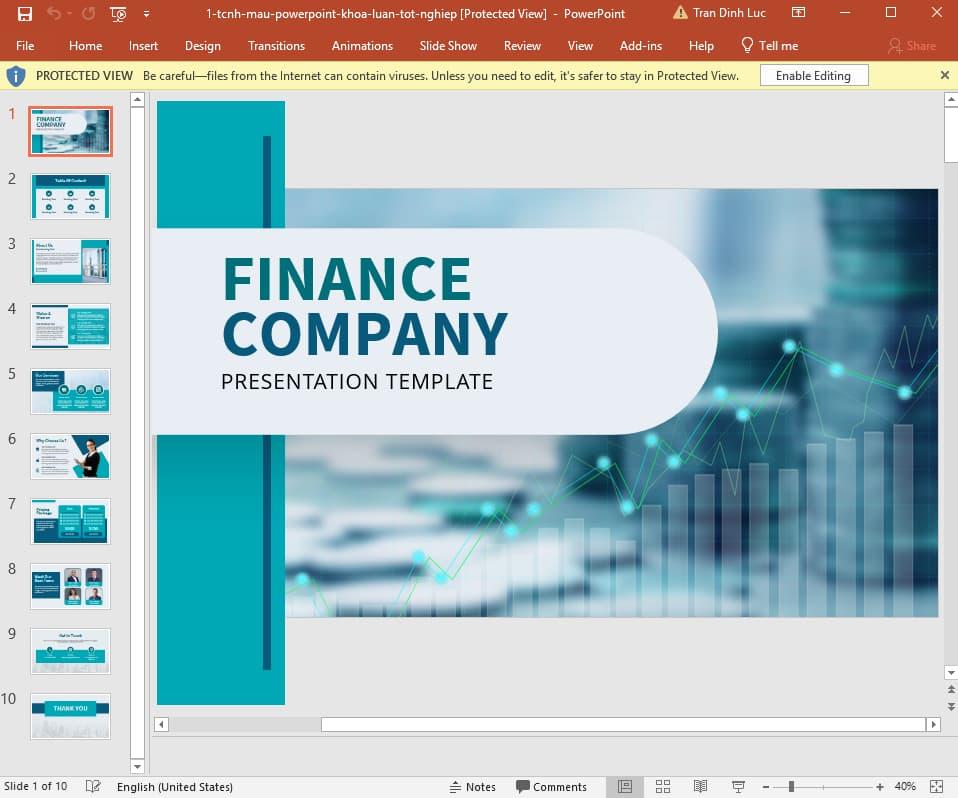Start Slide Show from status bar

738,787
